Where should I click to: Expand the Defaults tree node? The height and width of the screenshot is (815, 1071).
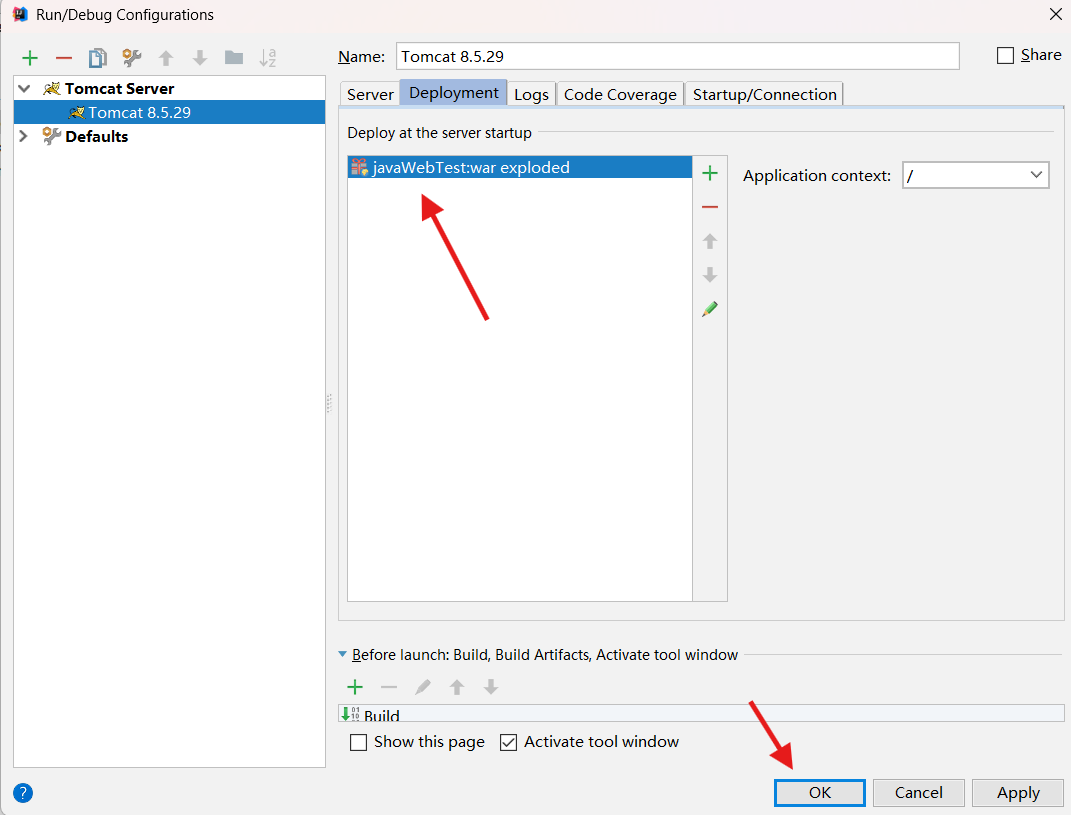[24, 136]
